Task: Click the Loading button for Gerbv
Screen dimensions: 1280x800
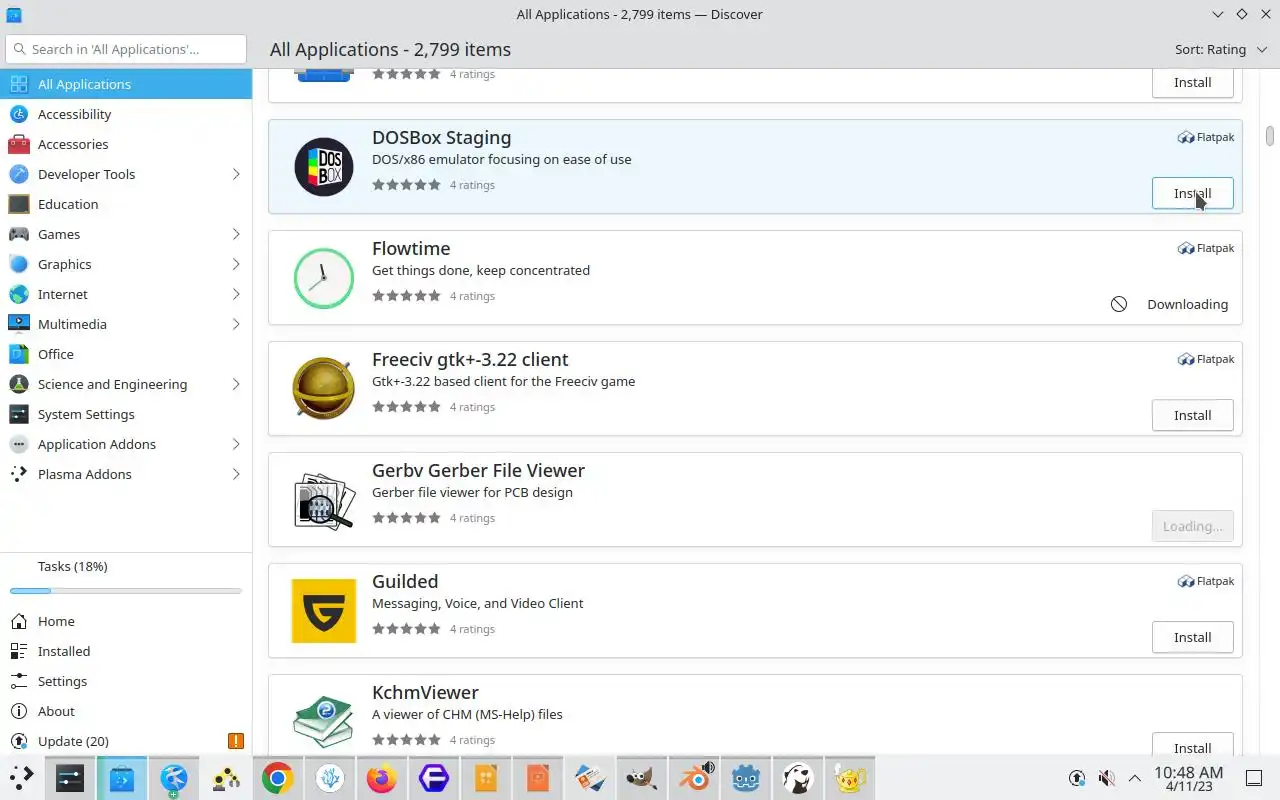Action: point(1192,526)
